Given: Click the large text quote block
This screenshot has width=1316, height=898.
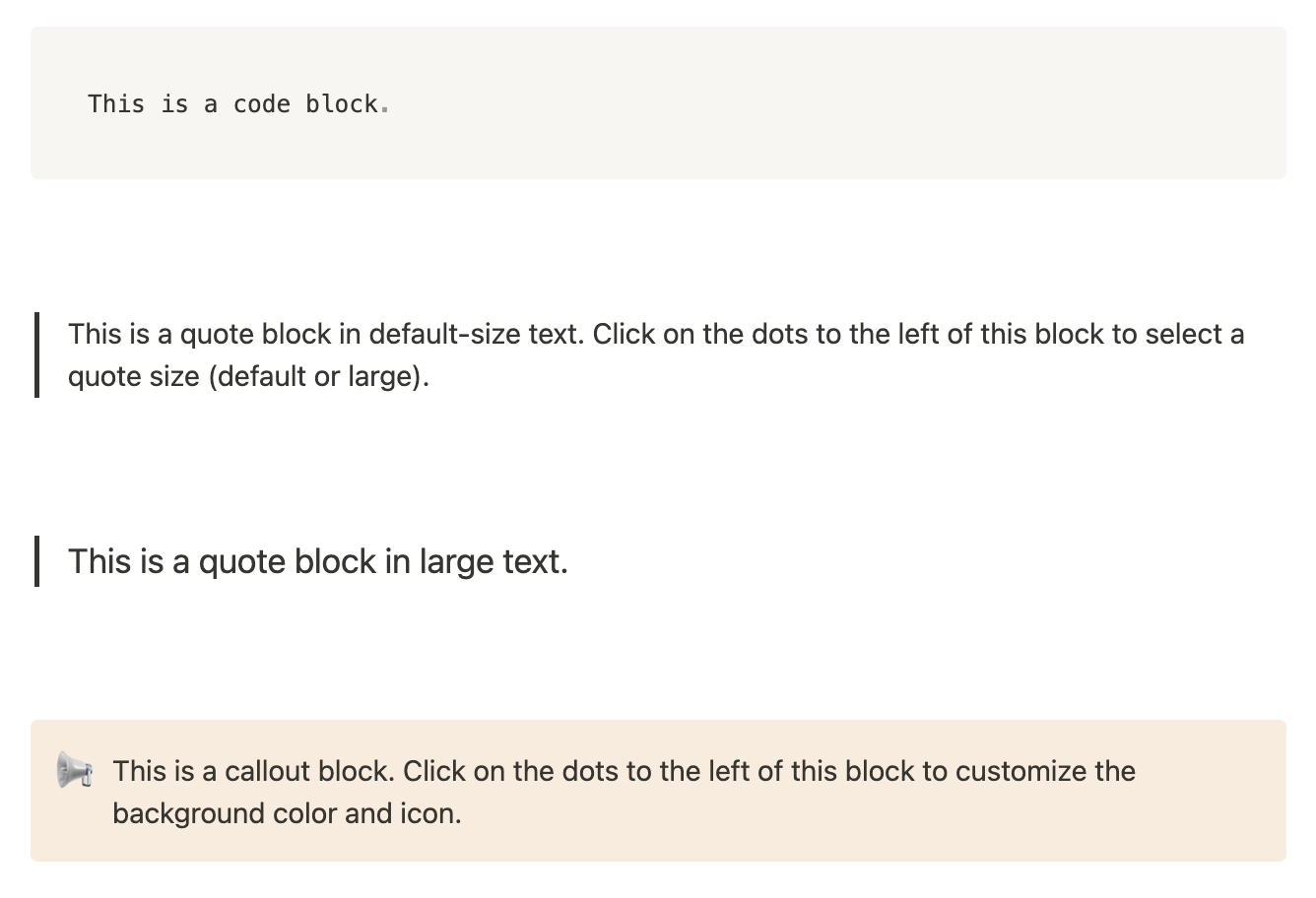Looking at the screenshot, I should click(x=317, y=562).
